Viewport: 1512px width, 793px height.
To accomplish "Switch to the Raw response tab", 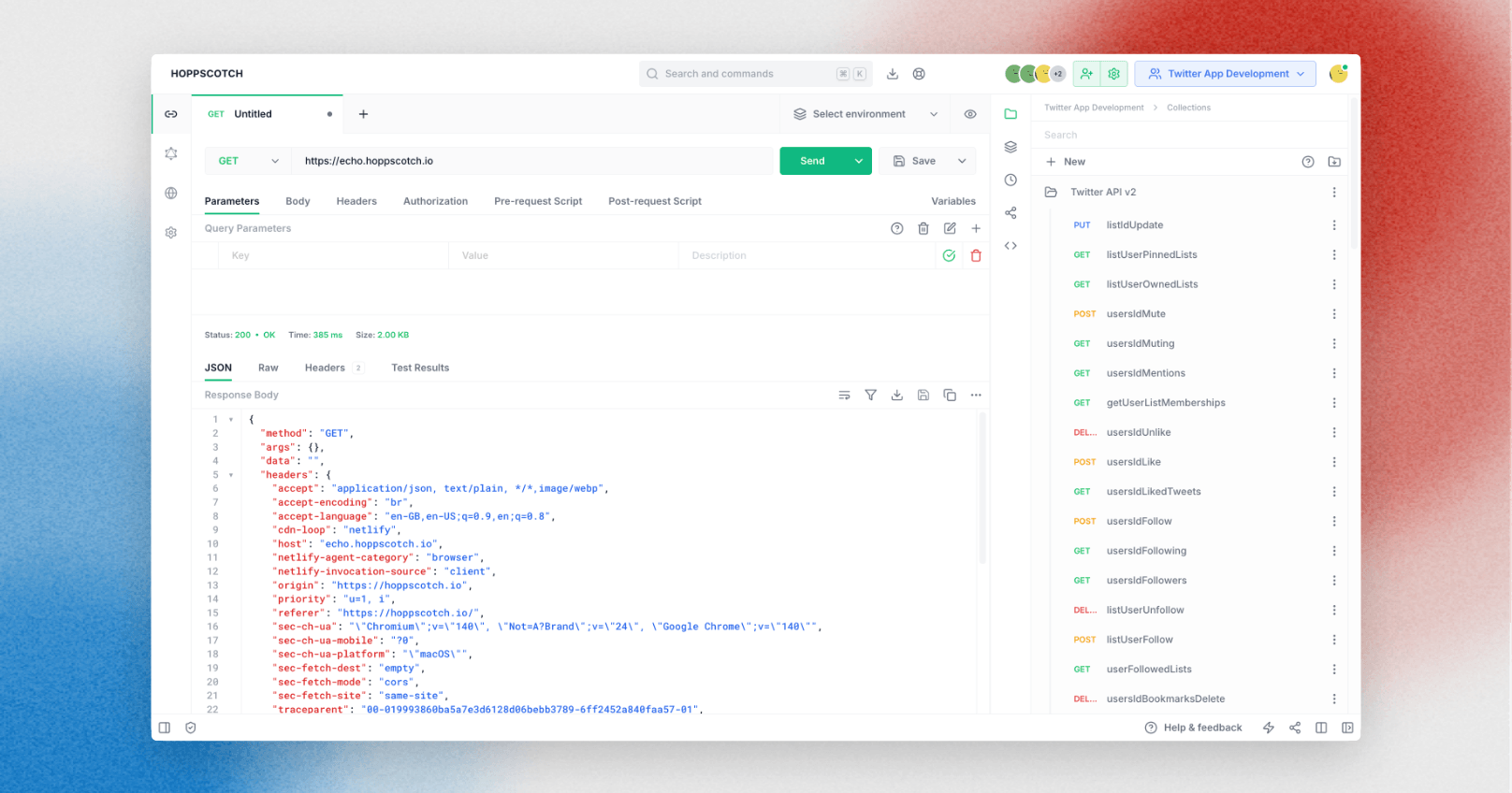I will [268, 368].
